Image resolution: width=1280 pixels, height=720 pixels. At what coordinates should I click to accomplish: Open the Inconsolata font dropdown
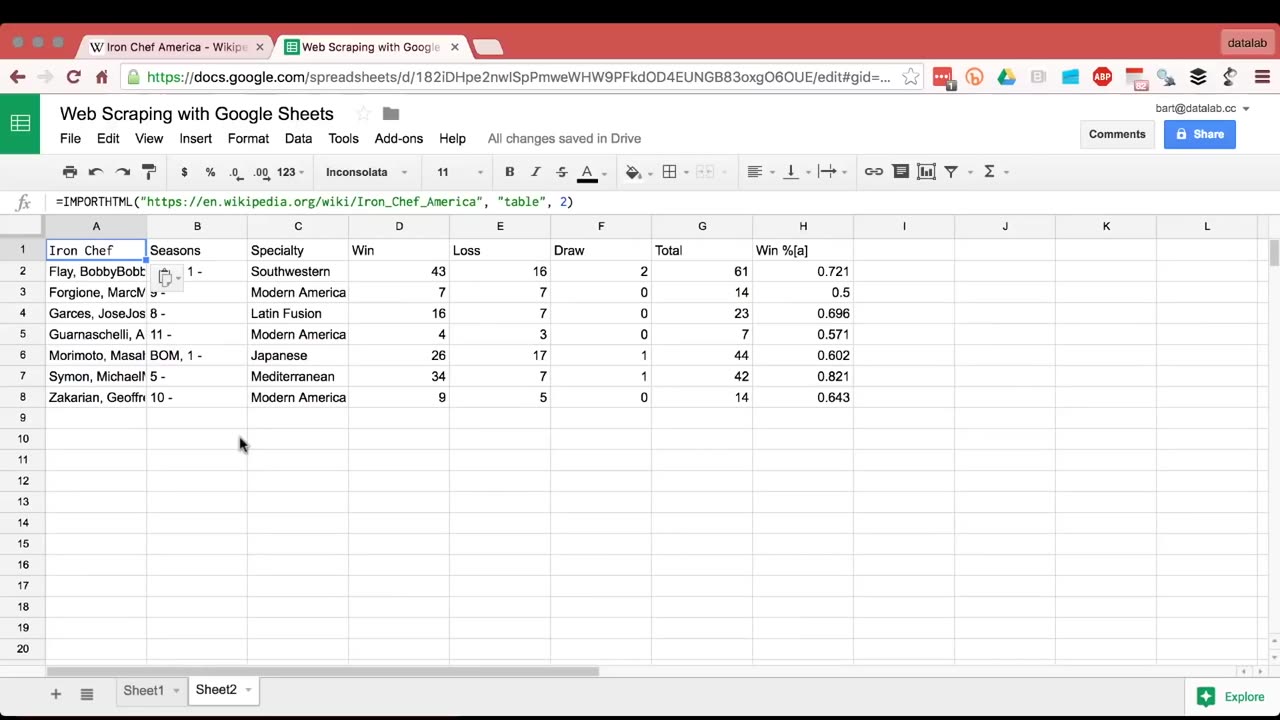click(366, 172)
